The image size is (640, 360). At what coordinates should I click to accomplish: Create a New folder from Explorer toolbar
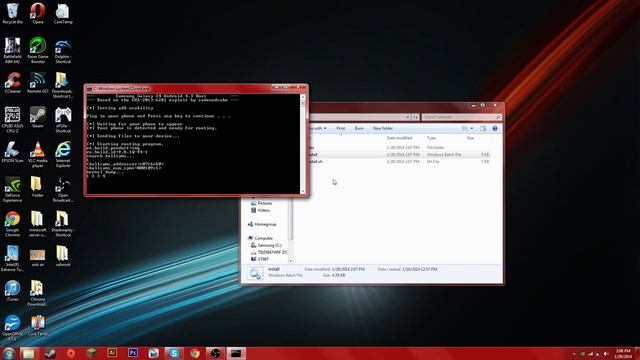click(x=383, y=129)
